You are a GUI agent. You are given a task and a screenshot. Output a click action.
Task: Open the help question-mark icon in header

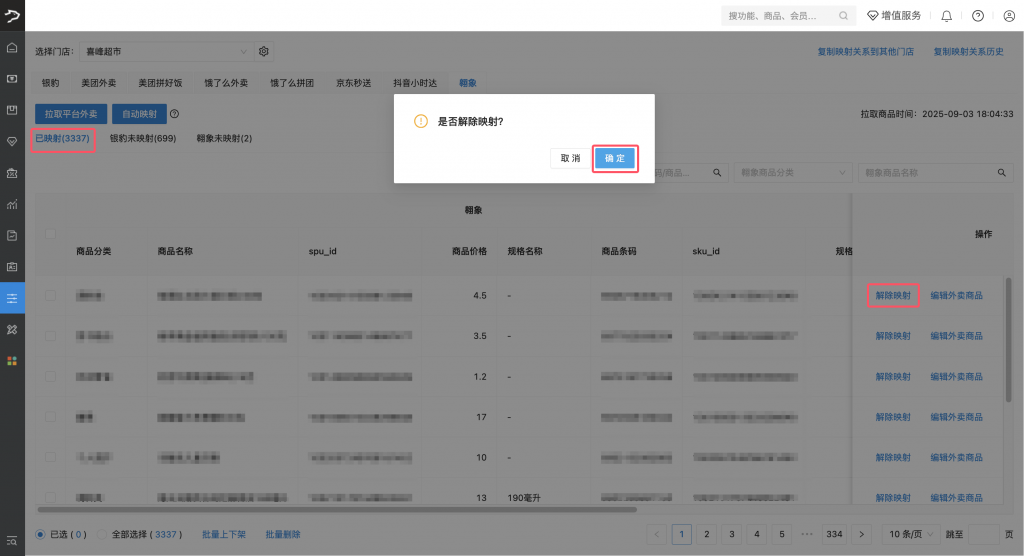[978, 16]
